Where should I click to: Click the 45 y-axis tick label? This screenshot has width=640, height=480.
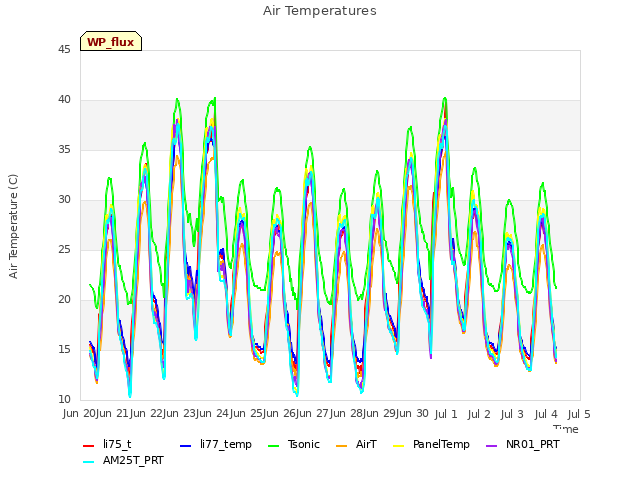point(64,49)
